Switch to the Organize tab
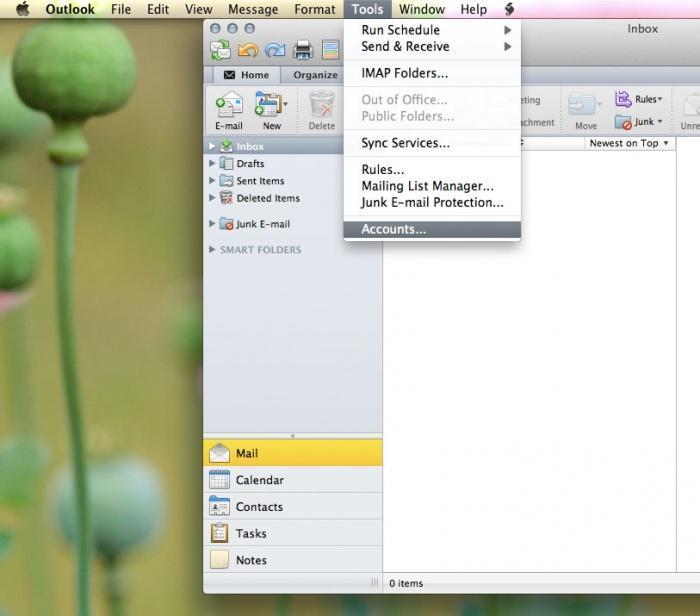The height and width of the screenshot is (616, 700). [315, 75]
